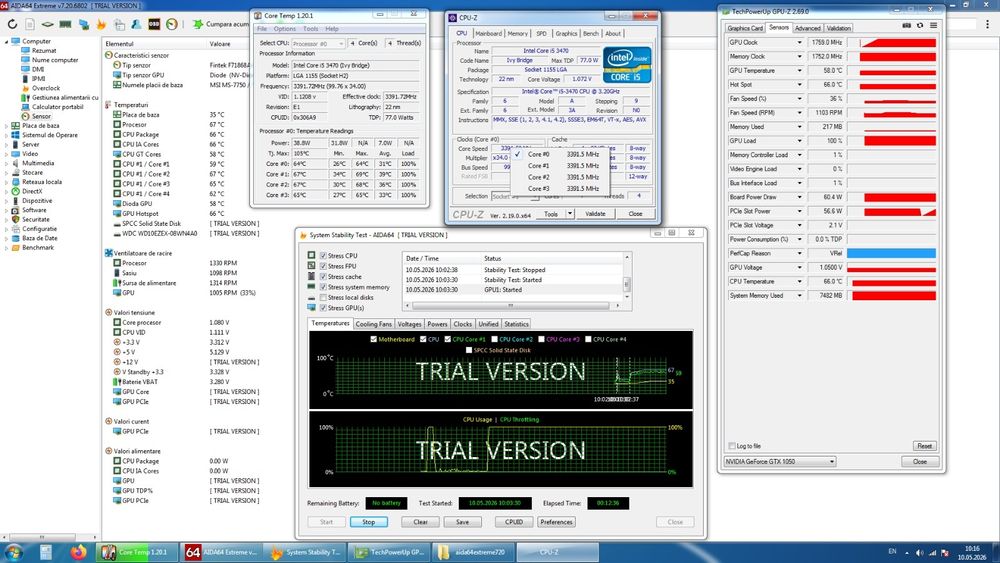Switch to TechPowerUp GPU-Z taskbar button

390,552
